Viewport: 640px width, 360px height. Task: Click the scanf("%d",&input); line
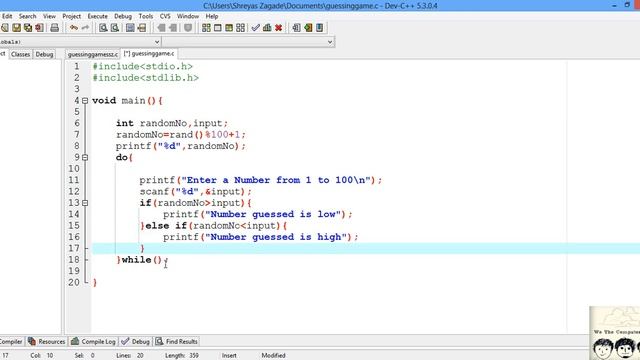196,191
